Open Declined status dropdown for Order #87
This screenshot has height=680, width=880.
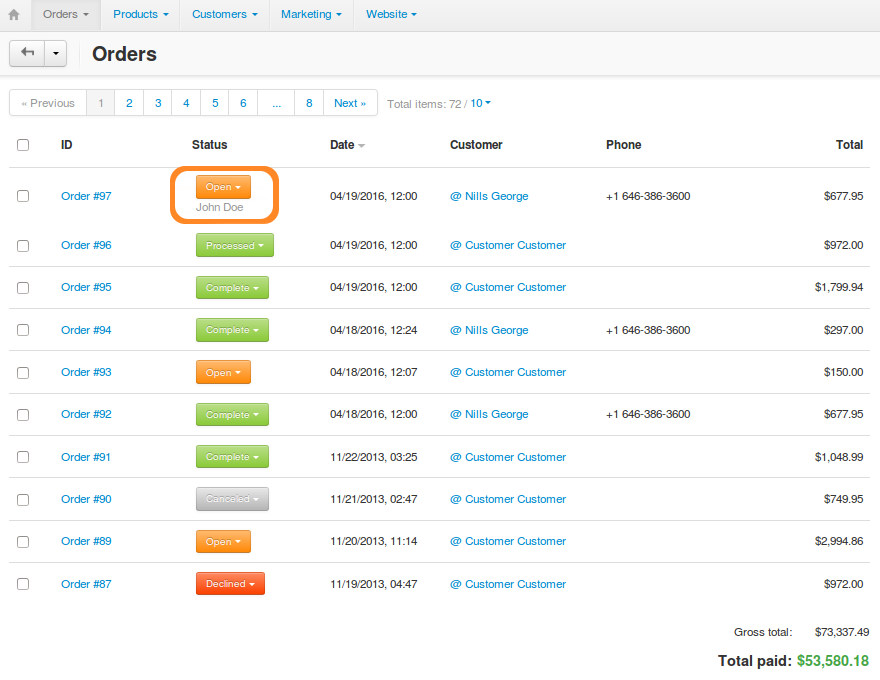pyautogui.click(x=230, y=583)
